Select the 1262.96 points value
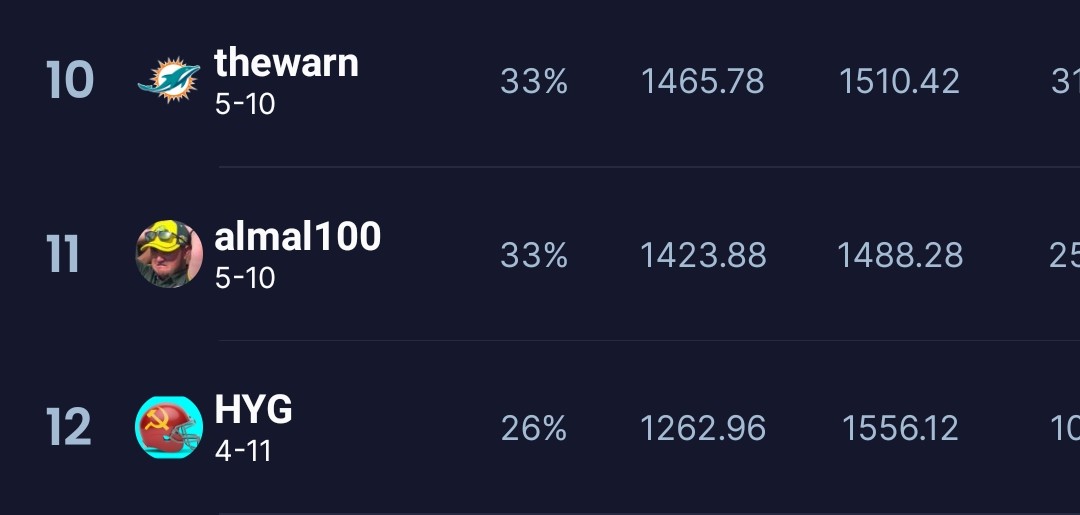The height and width of the screenshot is (515, 1080). (703, 429)
